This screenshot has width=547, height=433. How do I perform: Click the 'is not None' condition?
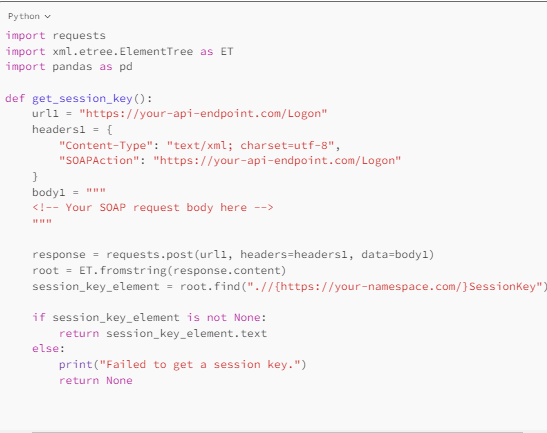[223, 318]
